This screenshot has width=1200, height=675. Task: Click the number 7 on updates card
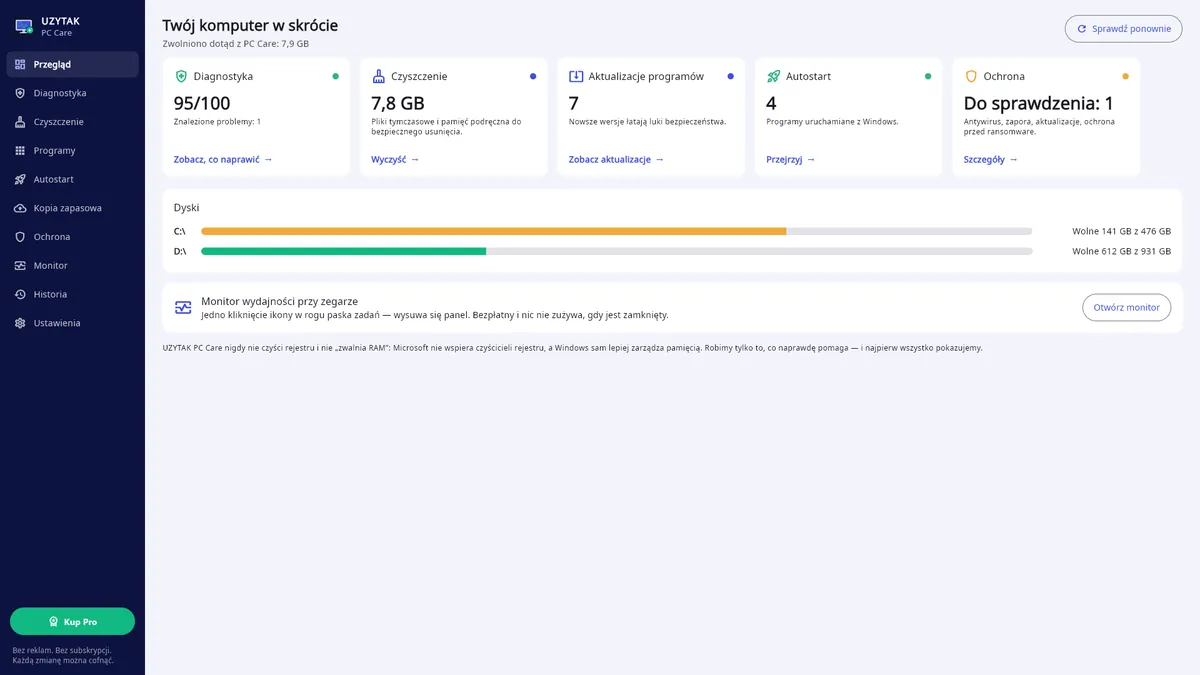point(574,103)
